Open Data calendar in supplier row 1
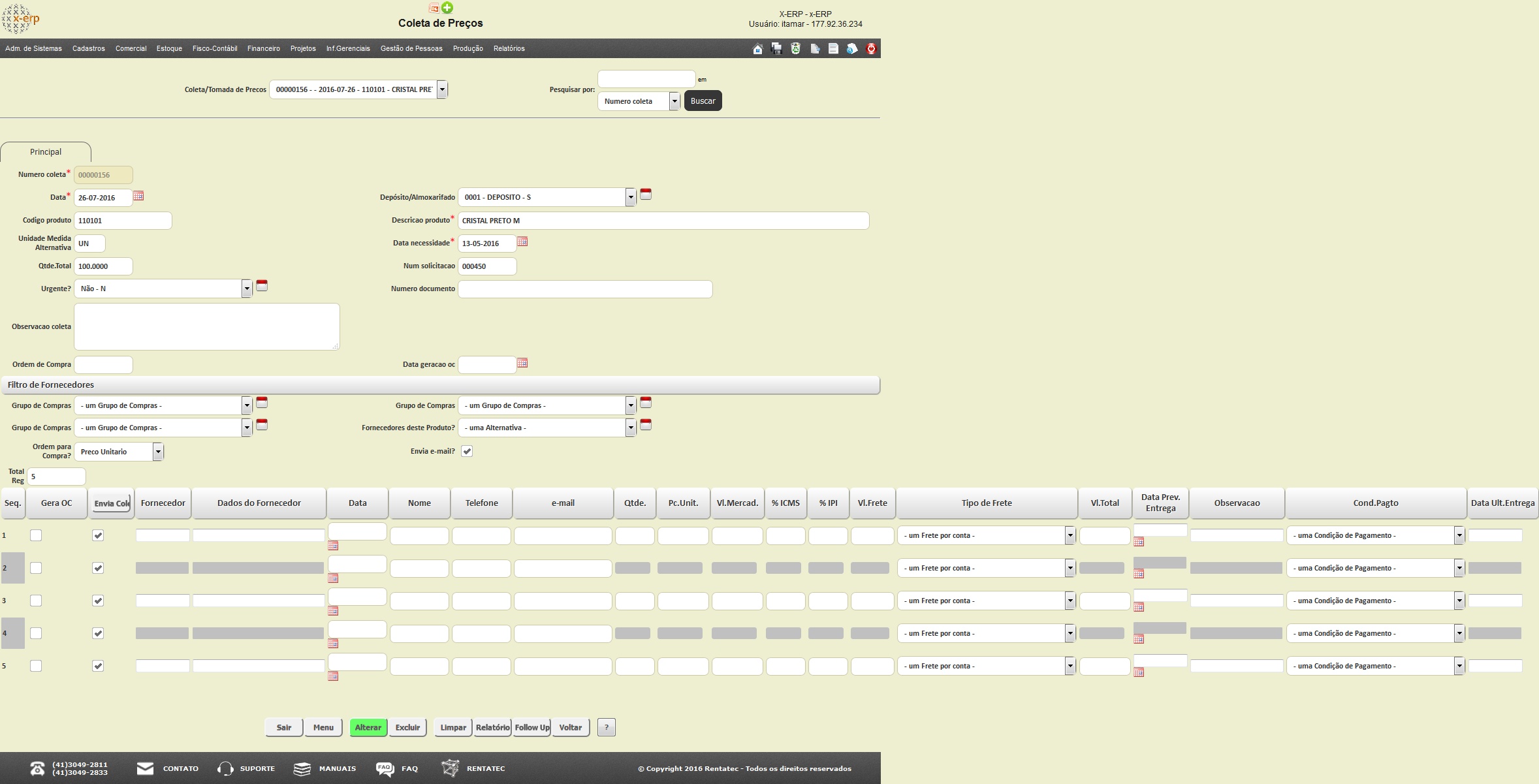1539x784 pixels. 333,546
